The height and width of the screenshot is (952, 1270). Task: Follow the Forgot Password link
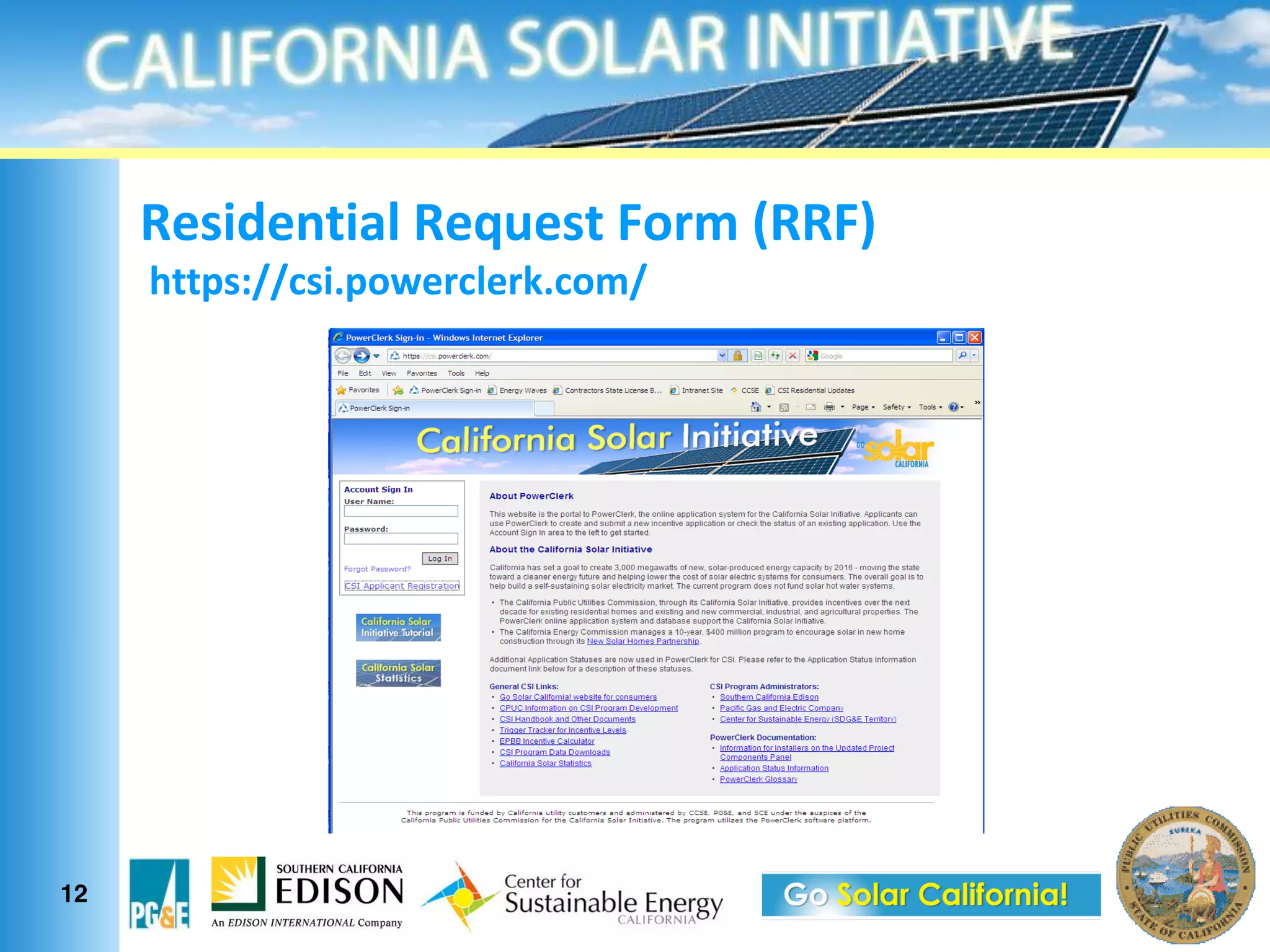click(377, 569)
